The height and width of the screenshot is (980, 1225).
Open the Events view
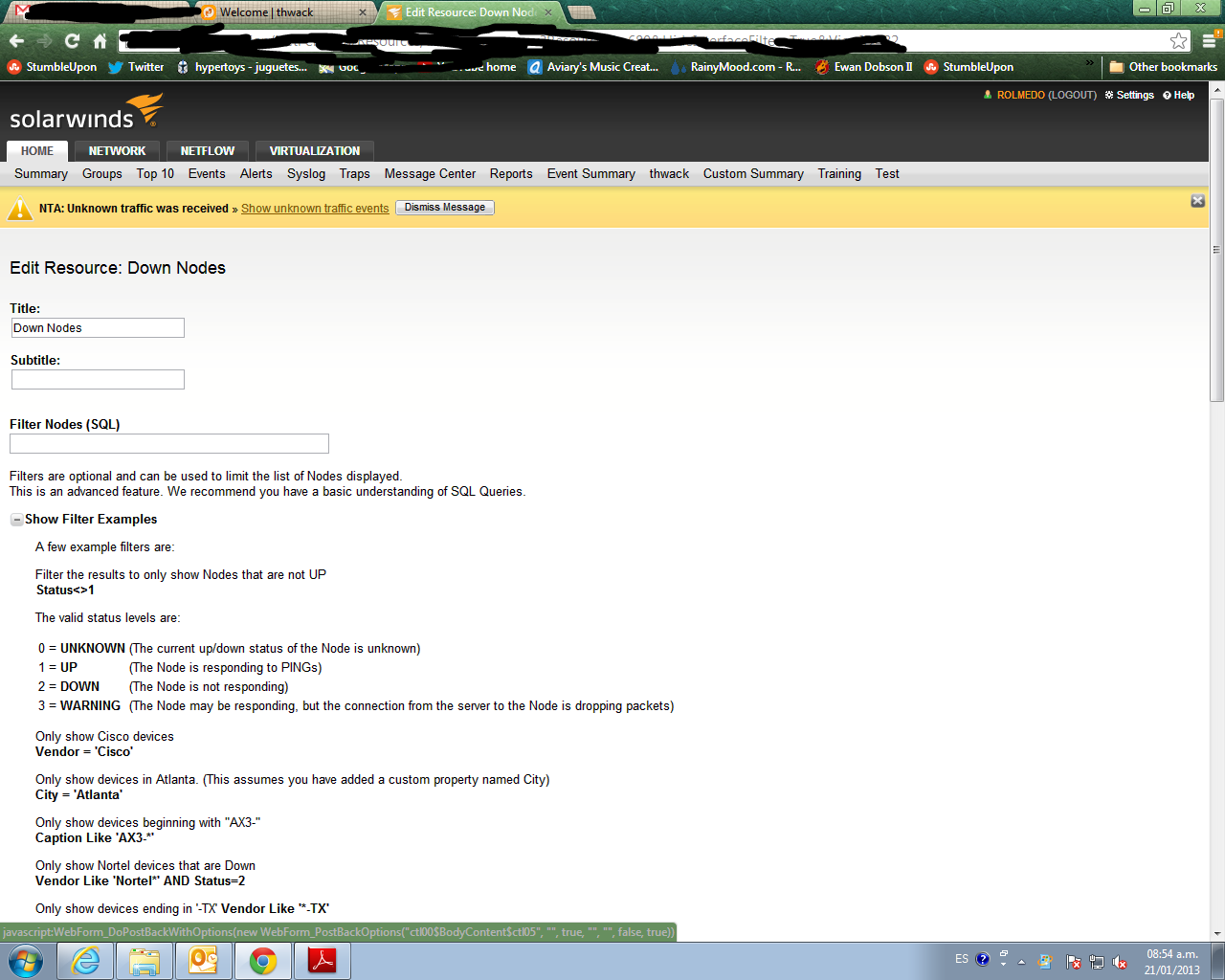(207, 174)
